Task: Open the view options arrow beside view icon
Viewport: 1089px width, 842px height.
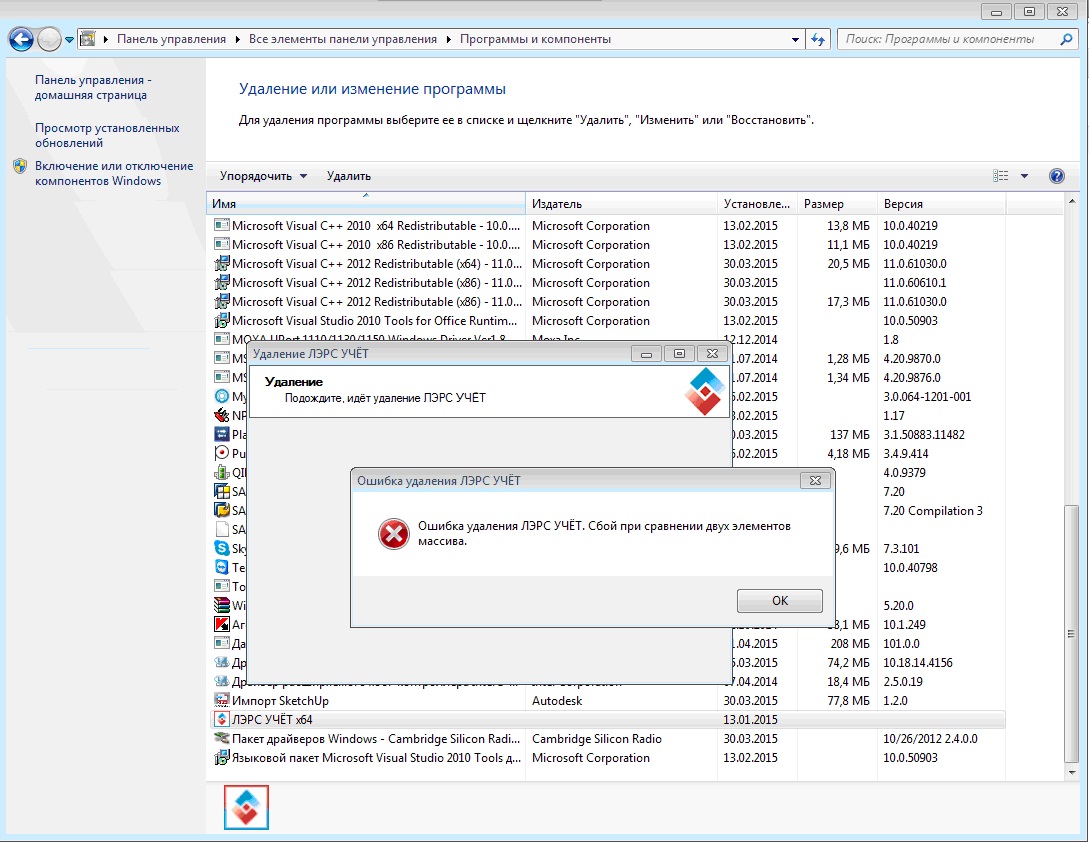Action: (1024, 176)
